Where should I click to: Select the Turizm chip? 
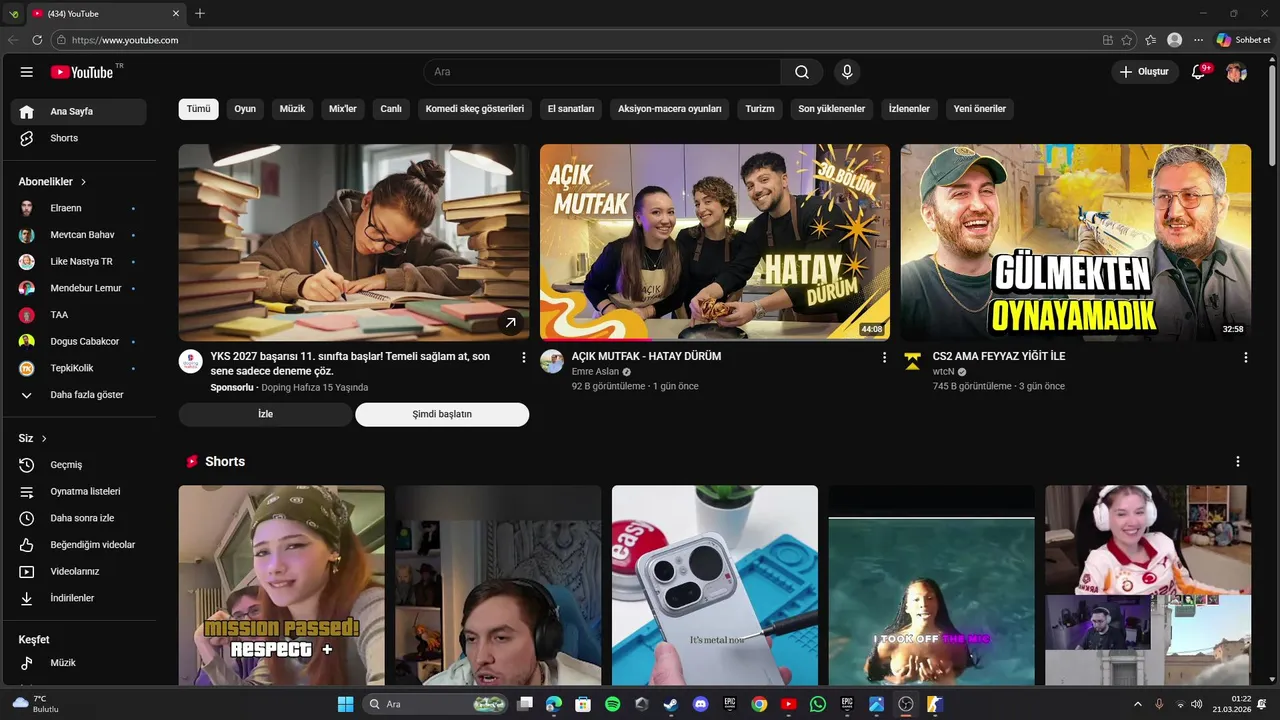click(760, 109)
